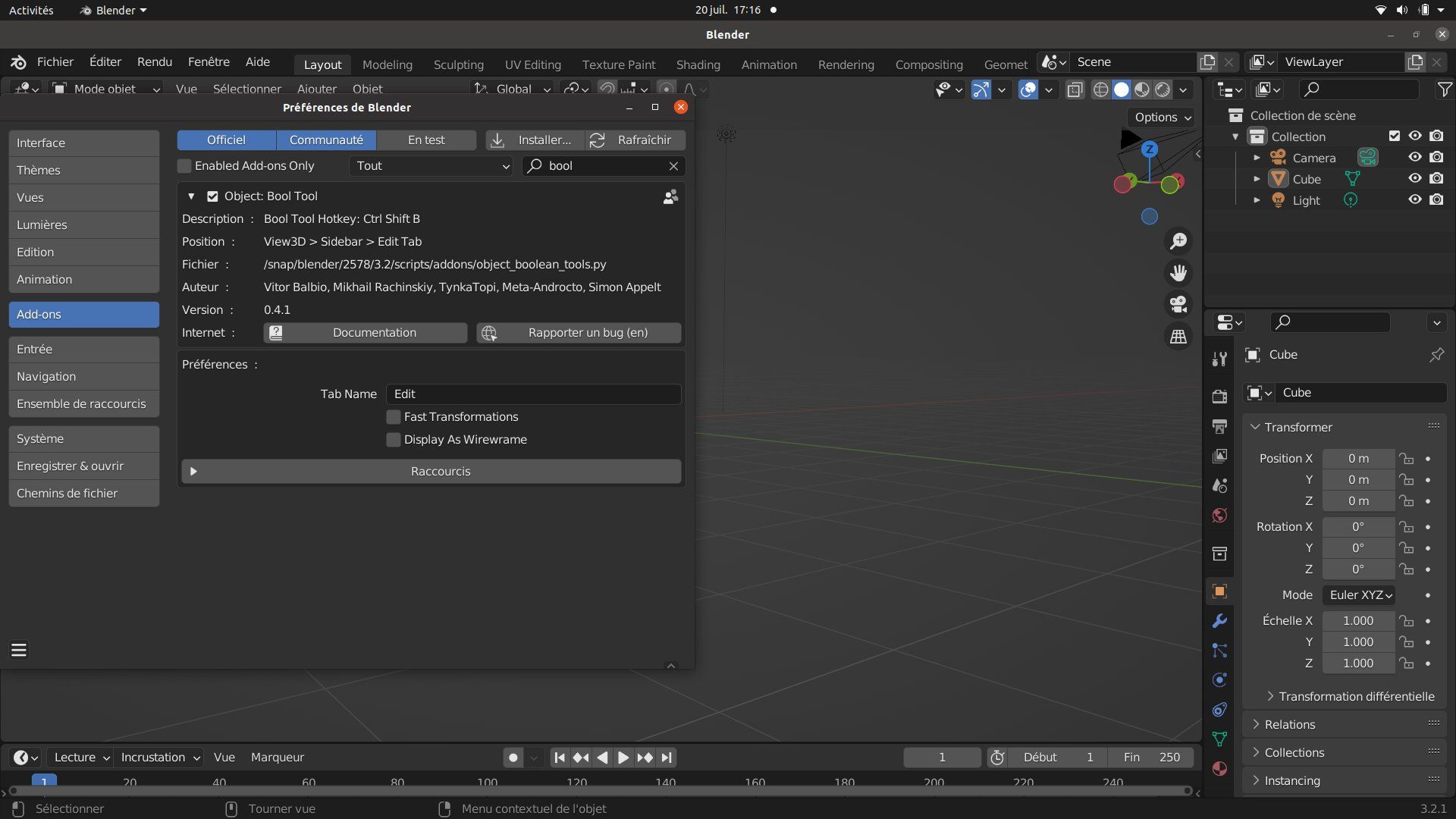This screenshot has width=1456, height=819.
Task: Uncheck the Collection exclude checkbox in outliner
Action: coord(1394,136)
